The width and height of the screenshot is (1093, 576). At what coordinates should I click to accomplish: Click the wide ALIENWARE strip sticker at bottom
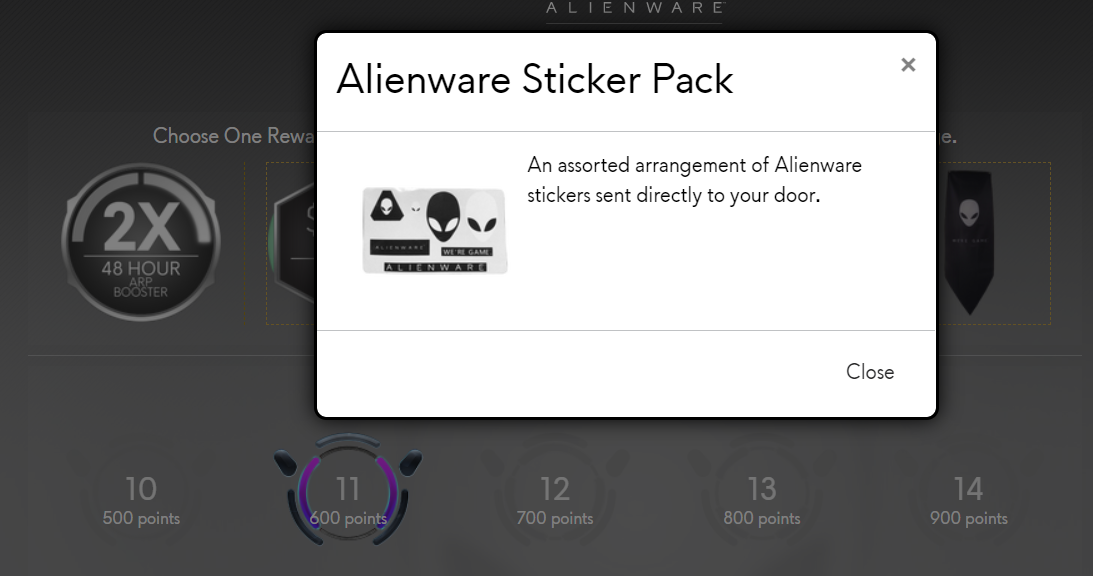point(436,267)
